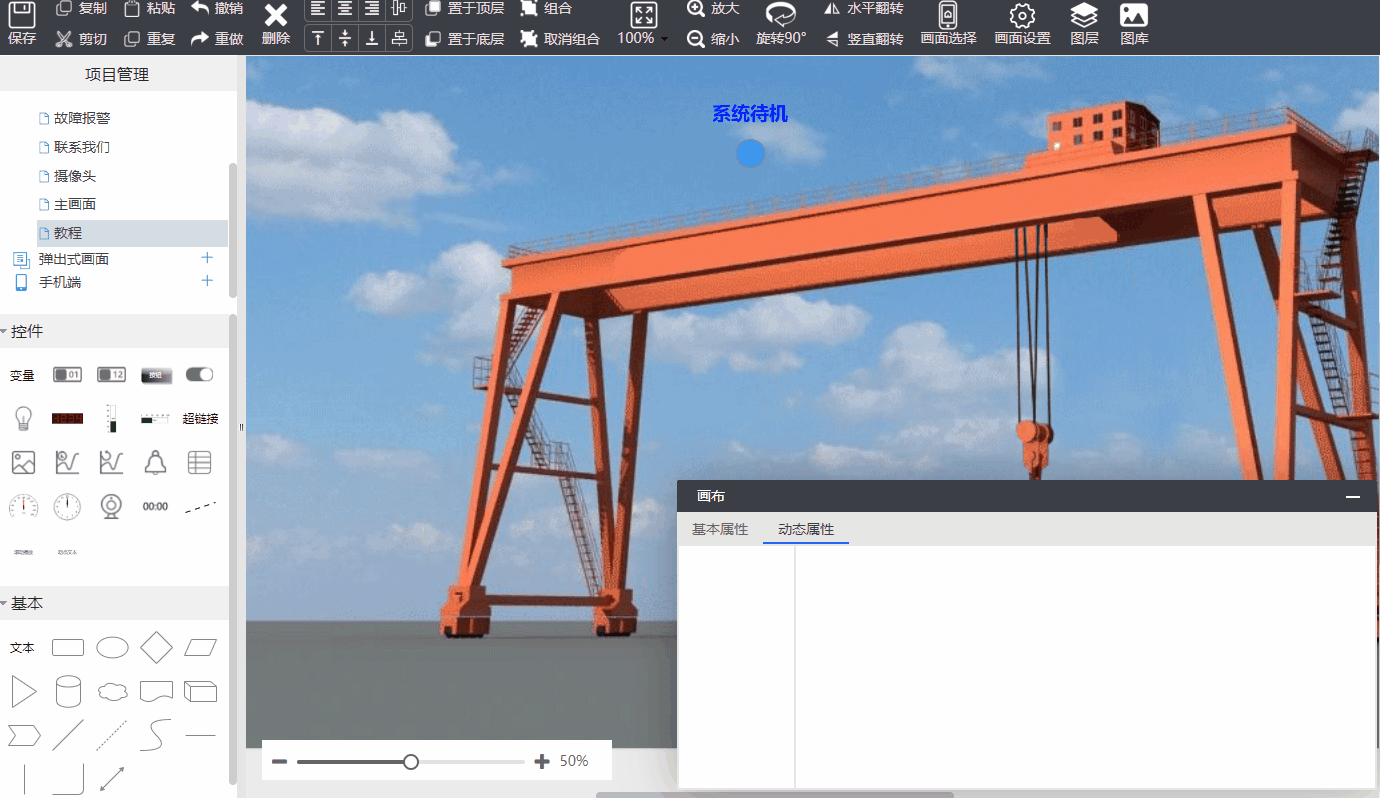Select the triangle shape
The width and height of the screenshot is (1380, 798).
coord(23,691)
